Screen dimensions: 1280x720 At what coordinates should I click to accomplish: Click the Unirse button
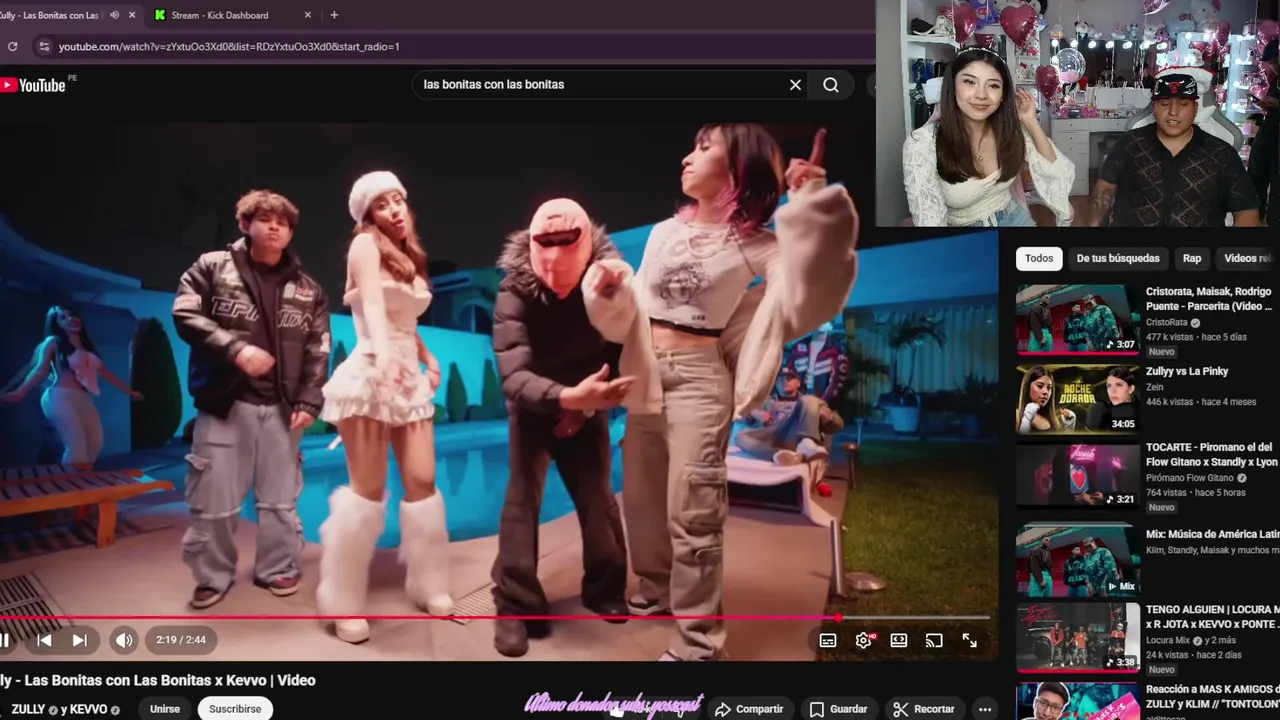(x=165, y=709)
